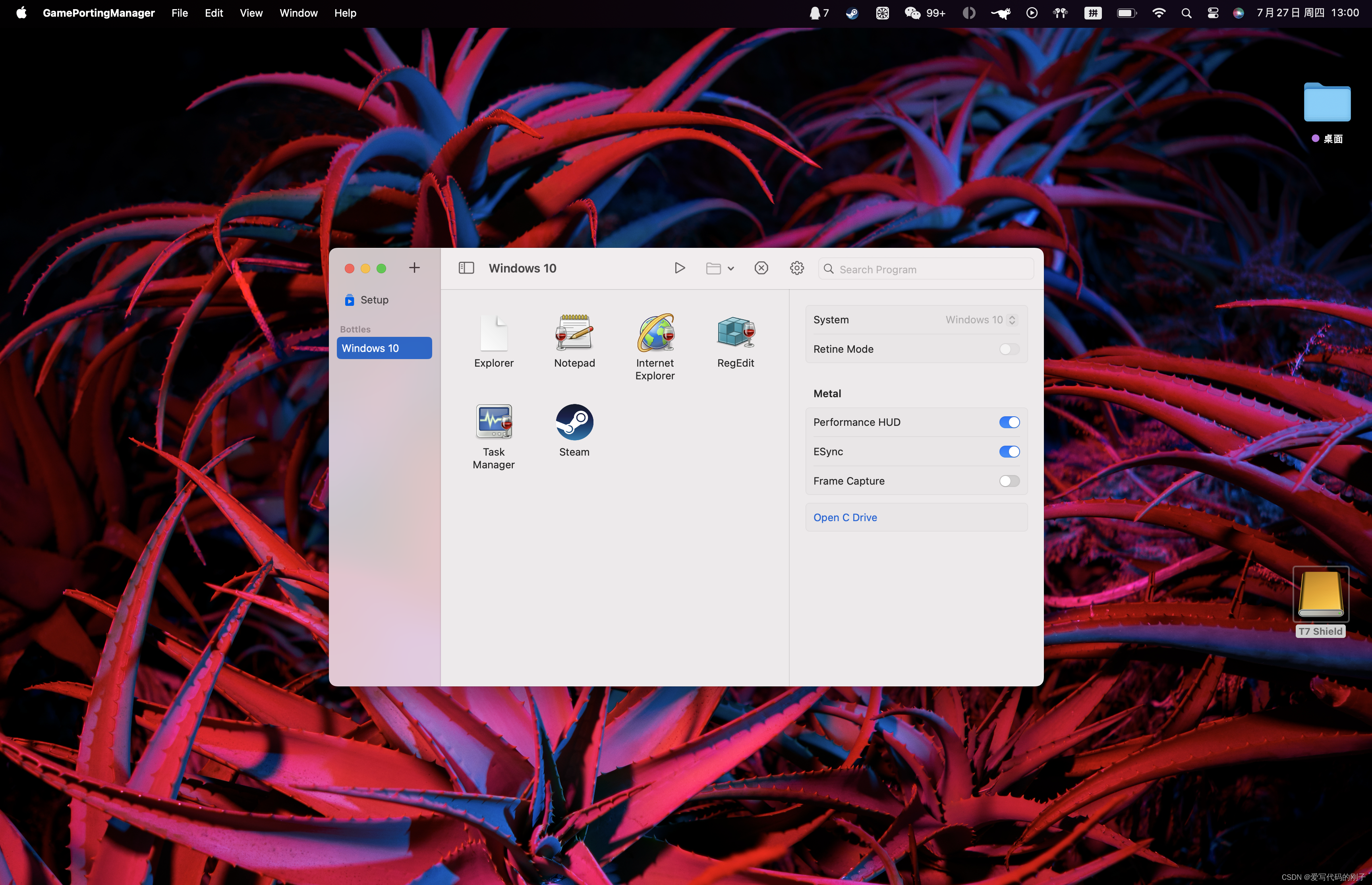1372x885 pixels.
Task: Click the battery status icon
Action: [1126, 13]
